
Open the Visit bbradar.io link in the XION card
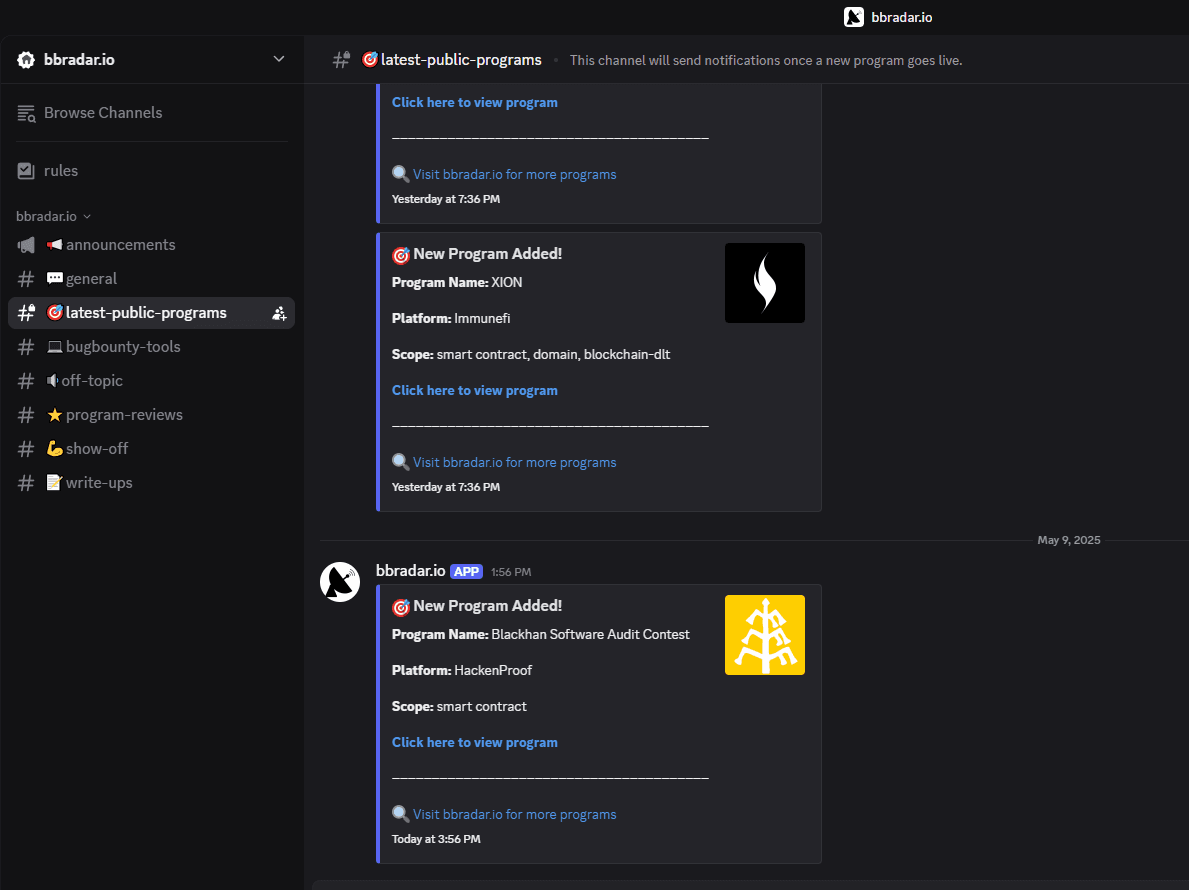[514, 462]
